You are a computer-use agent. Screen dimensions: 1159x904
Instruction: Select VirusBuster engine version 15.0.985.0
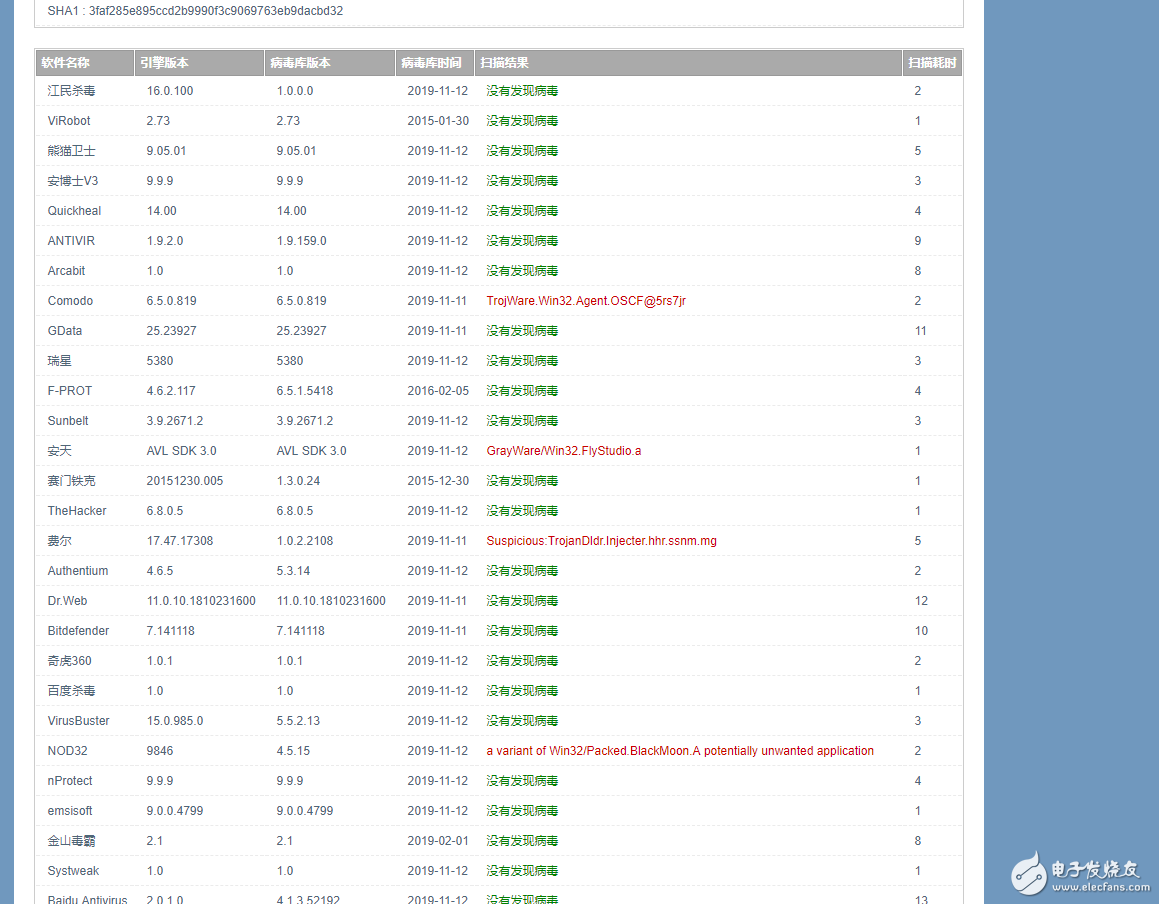[x=175, y=721]
